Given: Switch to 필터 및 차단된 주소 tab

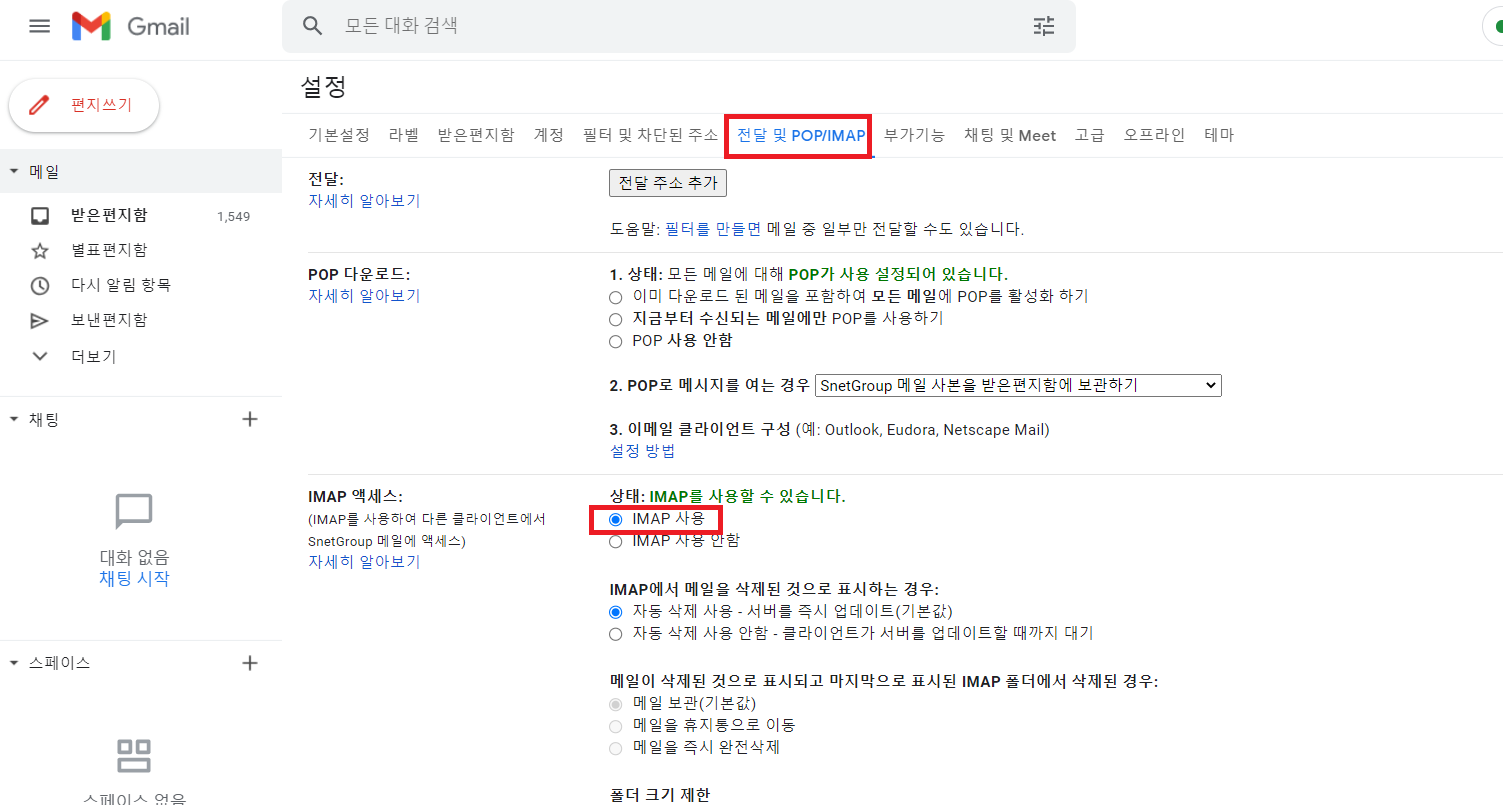Looking at the screenshot, I should coord(650,135).
